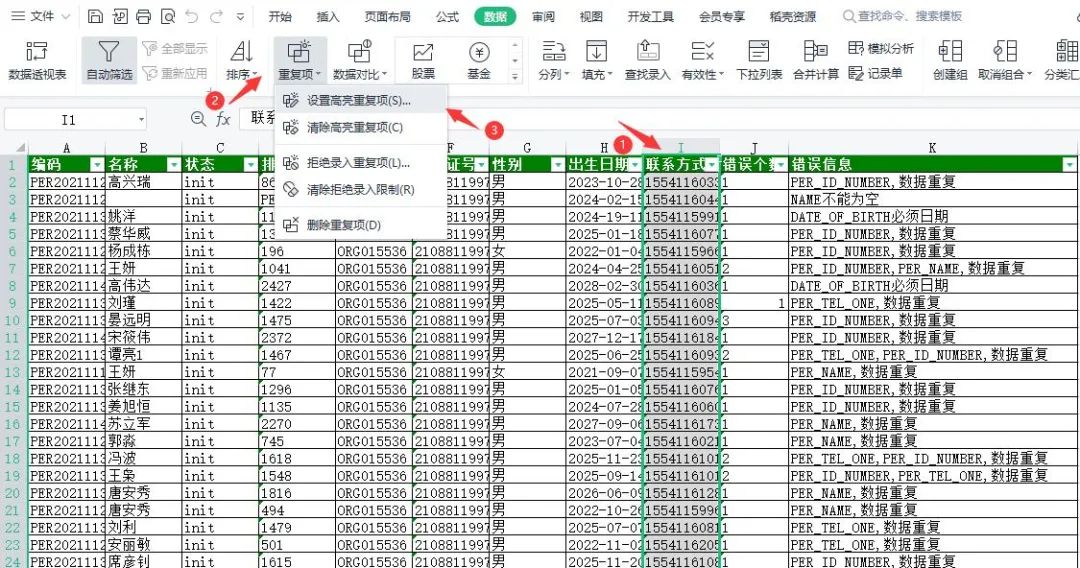Image resolution: width=1080 pixels, height=568 pixels.
Task: Open filter dropdown for 错误信息 column
Action: pos(1069,165)
